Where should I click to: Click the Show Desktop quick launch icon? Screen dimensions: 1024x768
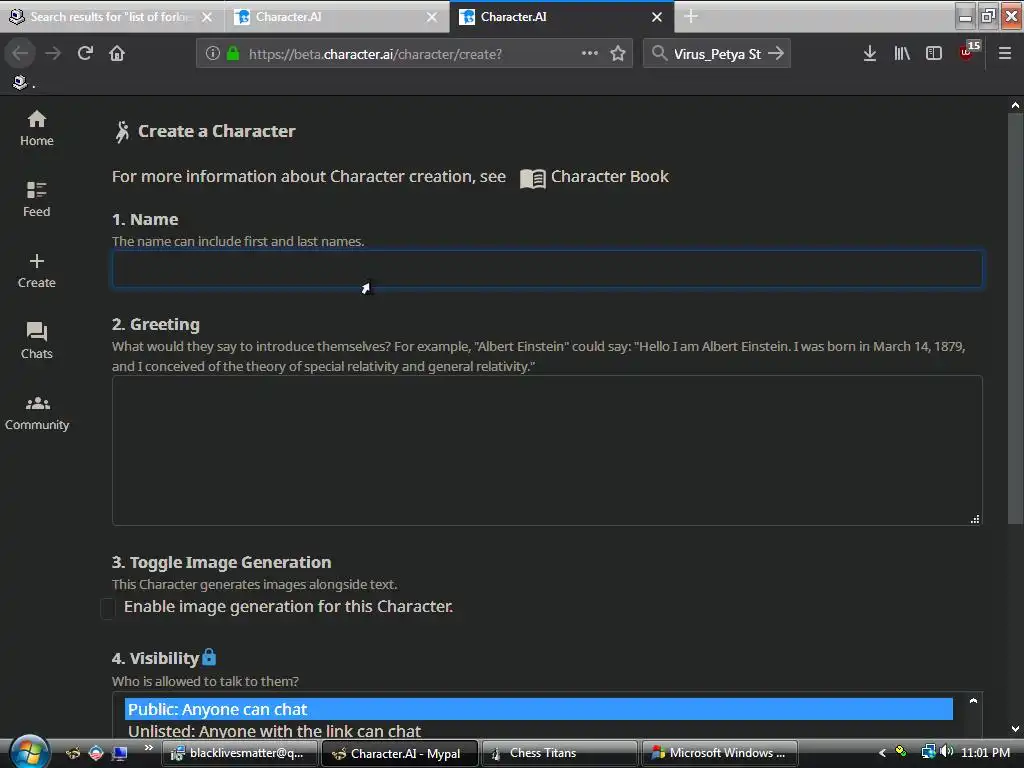pos(120,753)
